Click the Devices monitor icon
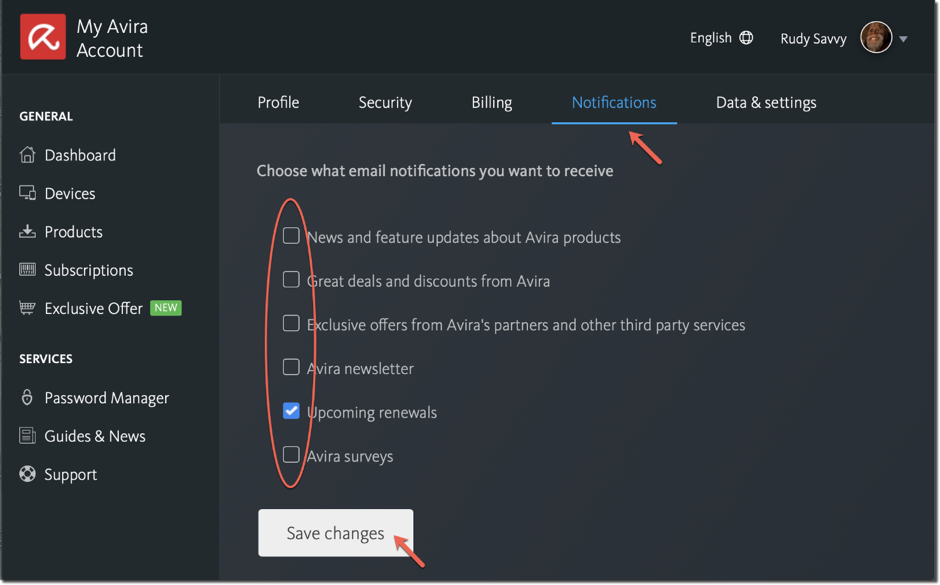The height and width of the screenshot is (585, 940). 27,193
